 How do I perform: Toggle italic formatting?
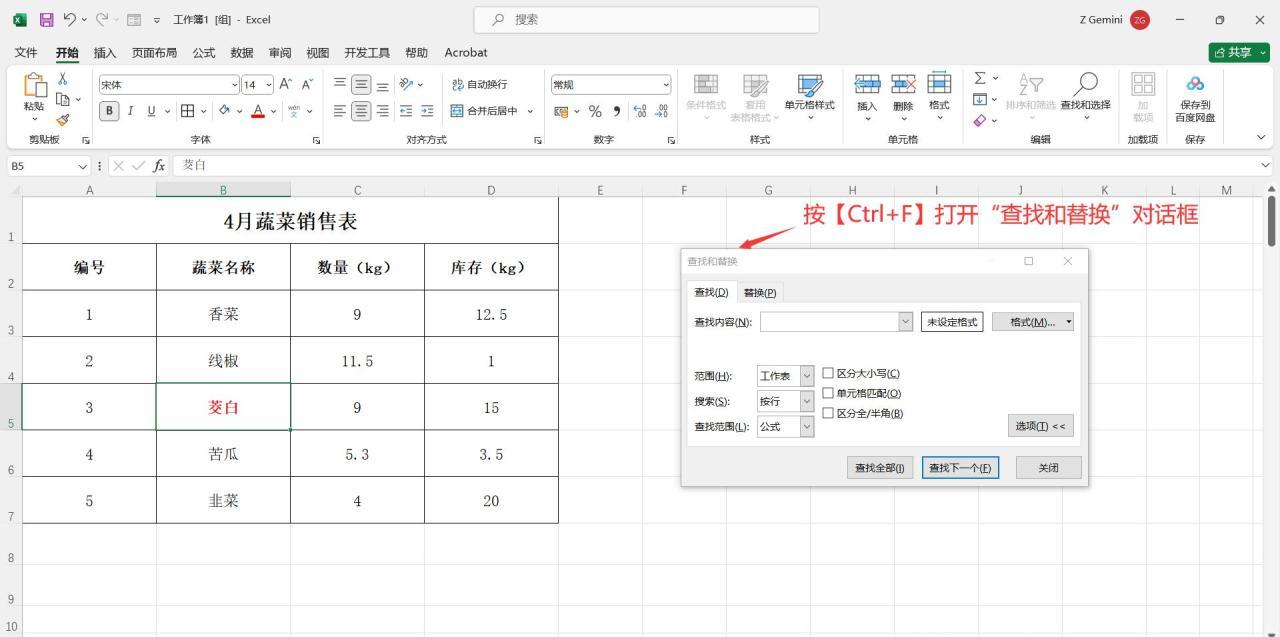point(131,111)
